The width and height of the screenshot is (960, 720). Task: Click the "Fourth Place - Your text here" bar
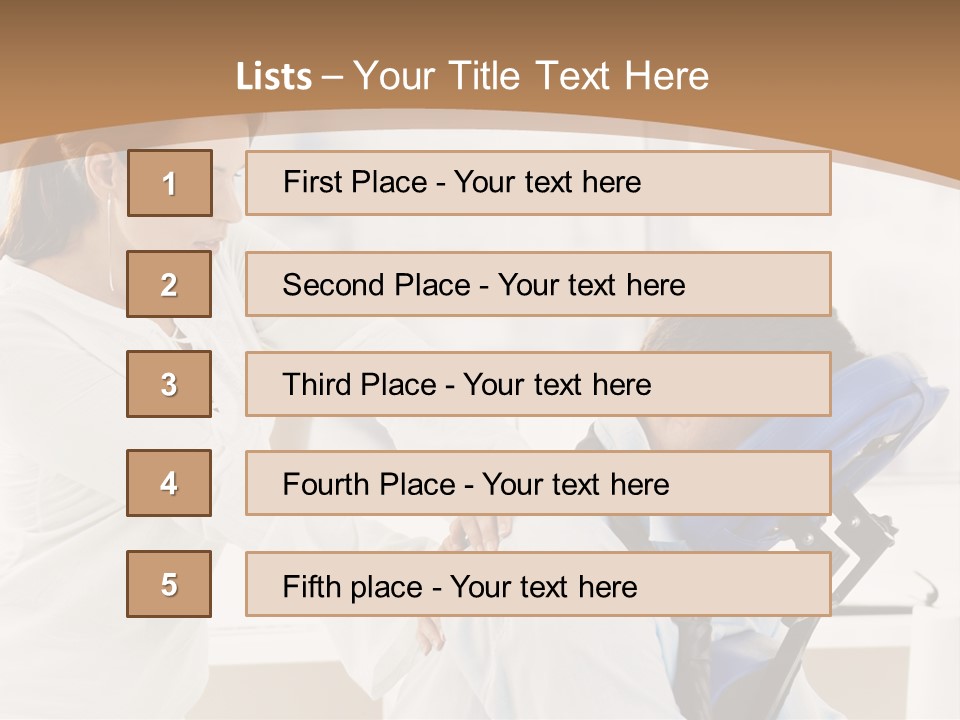pos(538,483)
